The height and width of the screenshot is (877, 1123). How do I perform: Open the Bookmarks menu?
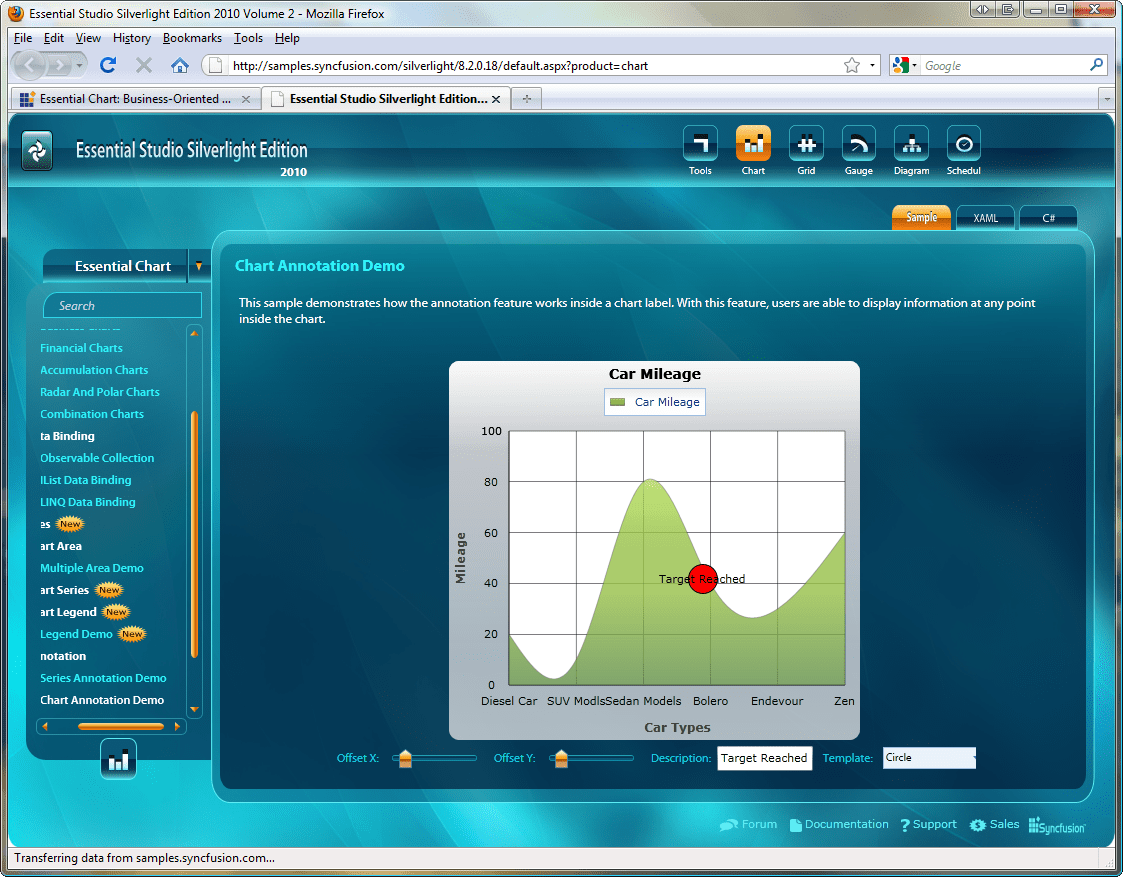tap(191, 38)
